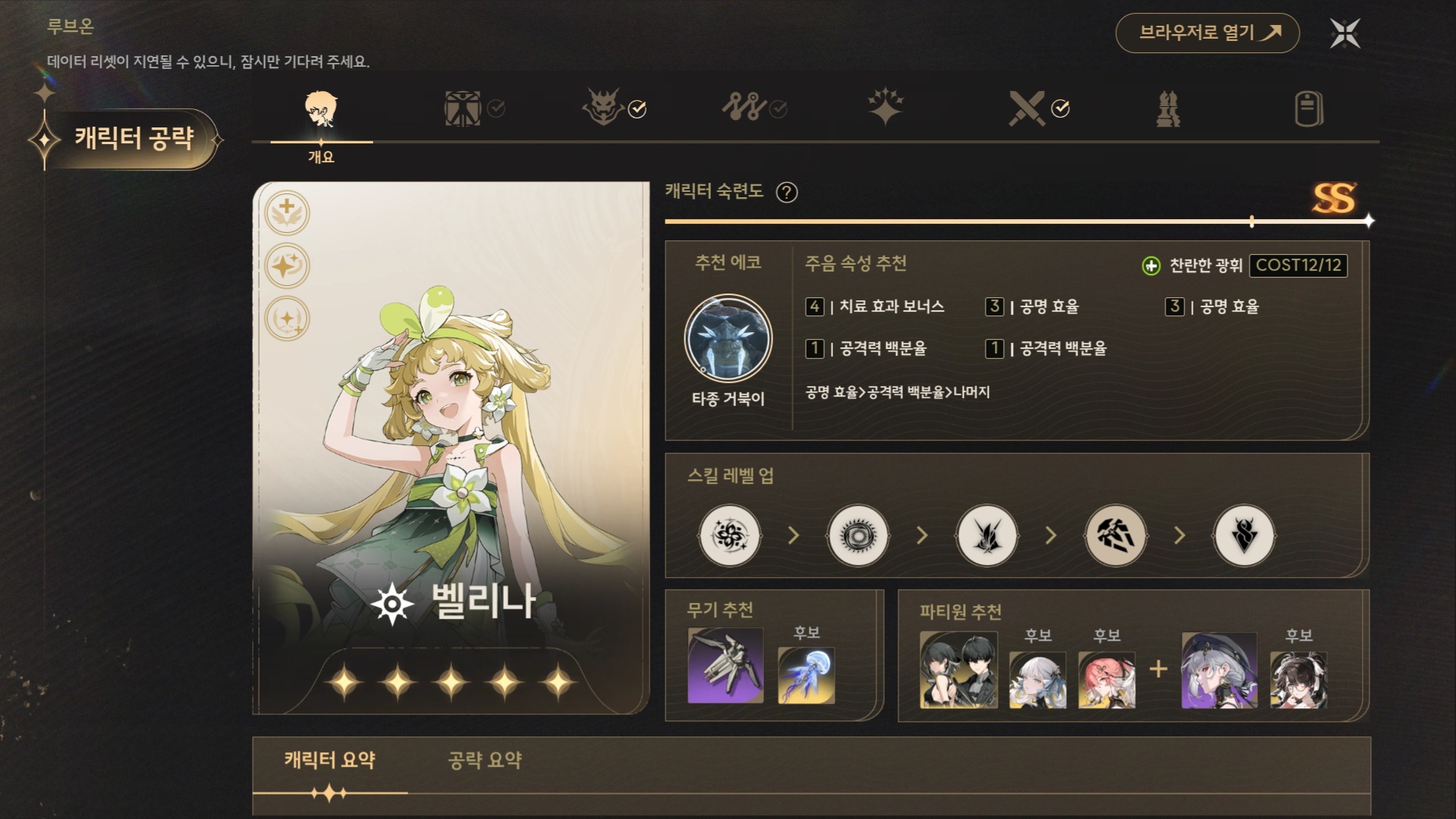
Task: Select the crossed-swords tab icon
Action: (x=1026, y=108)
